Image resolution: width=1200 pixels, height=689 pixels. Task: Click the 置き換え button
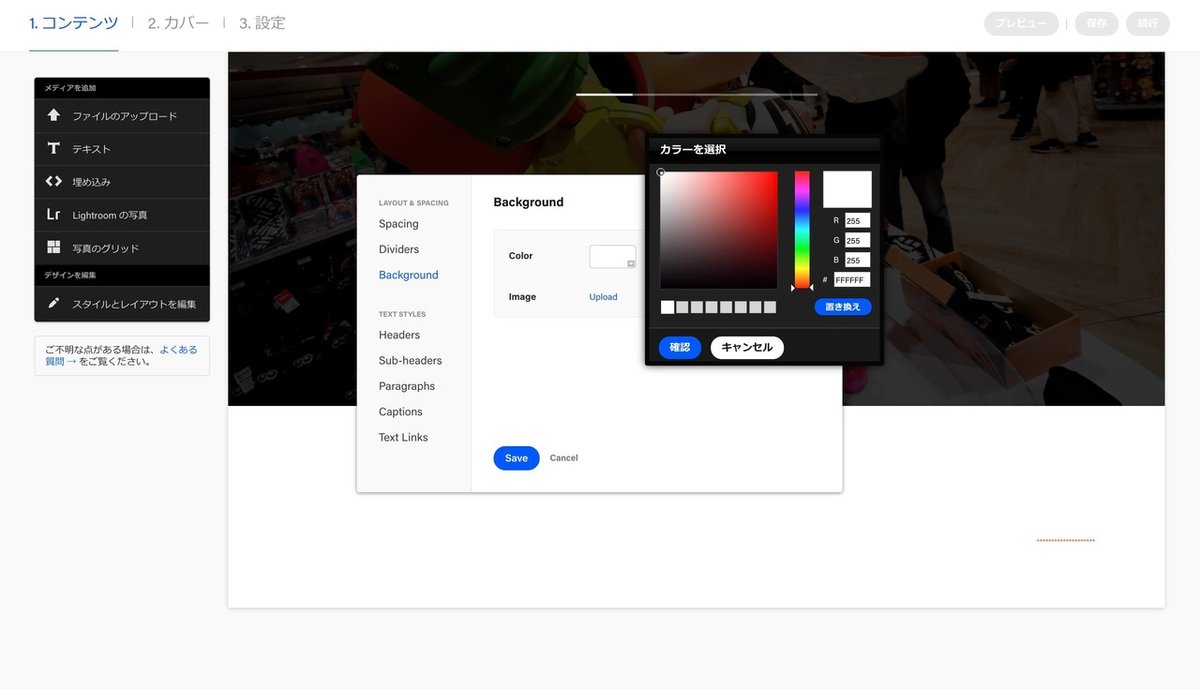point(843,307)
